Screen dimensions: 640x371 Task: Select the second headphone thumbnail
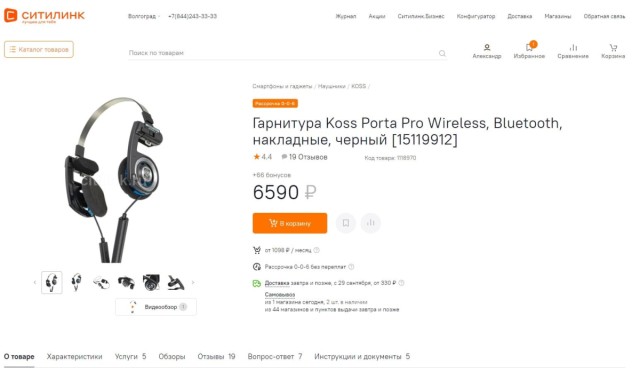point(76,282)
